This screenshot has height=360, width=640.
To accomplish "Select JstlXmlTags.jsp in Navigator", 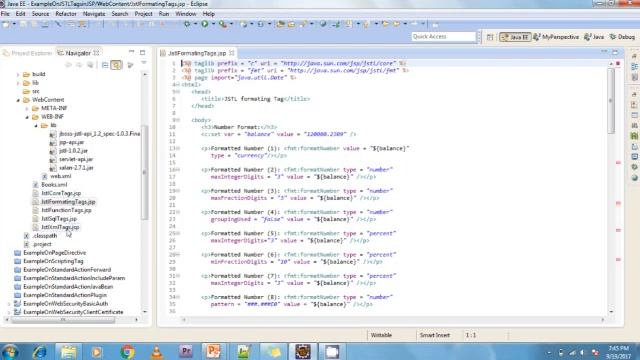I will click(60, 227).
